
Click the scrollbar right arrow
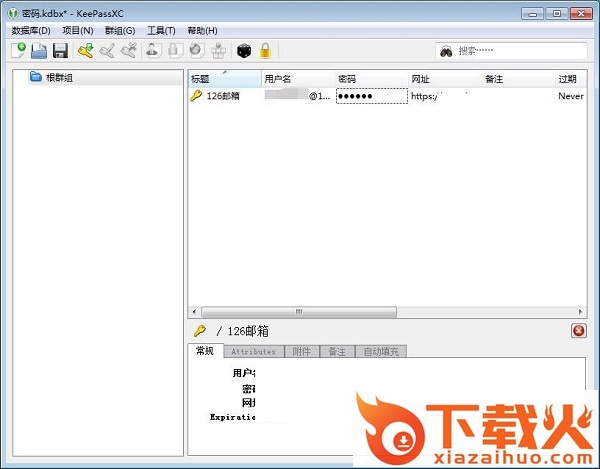click(x=580, y=312)
